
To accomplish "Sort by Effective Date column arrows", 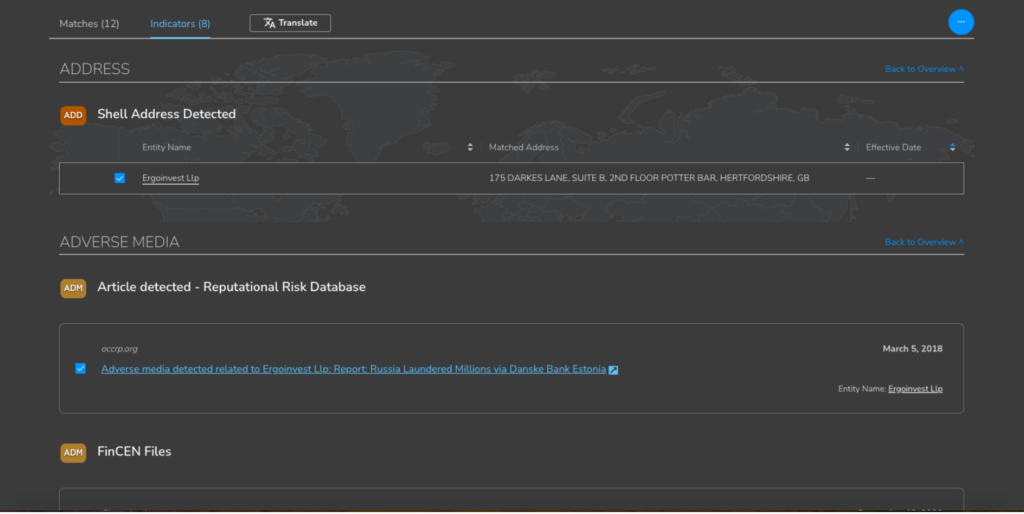I will [952, 148].
